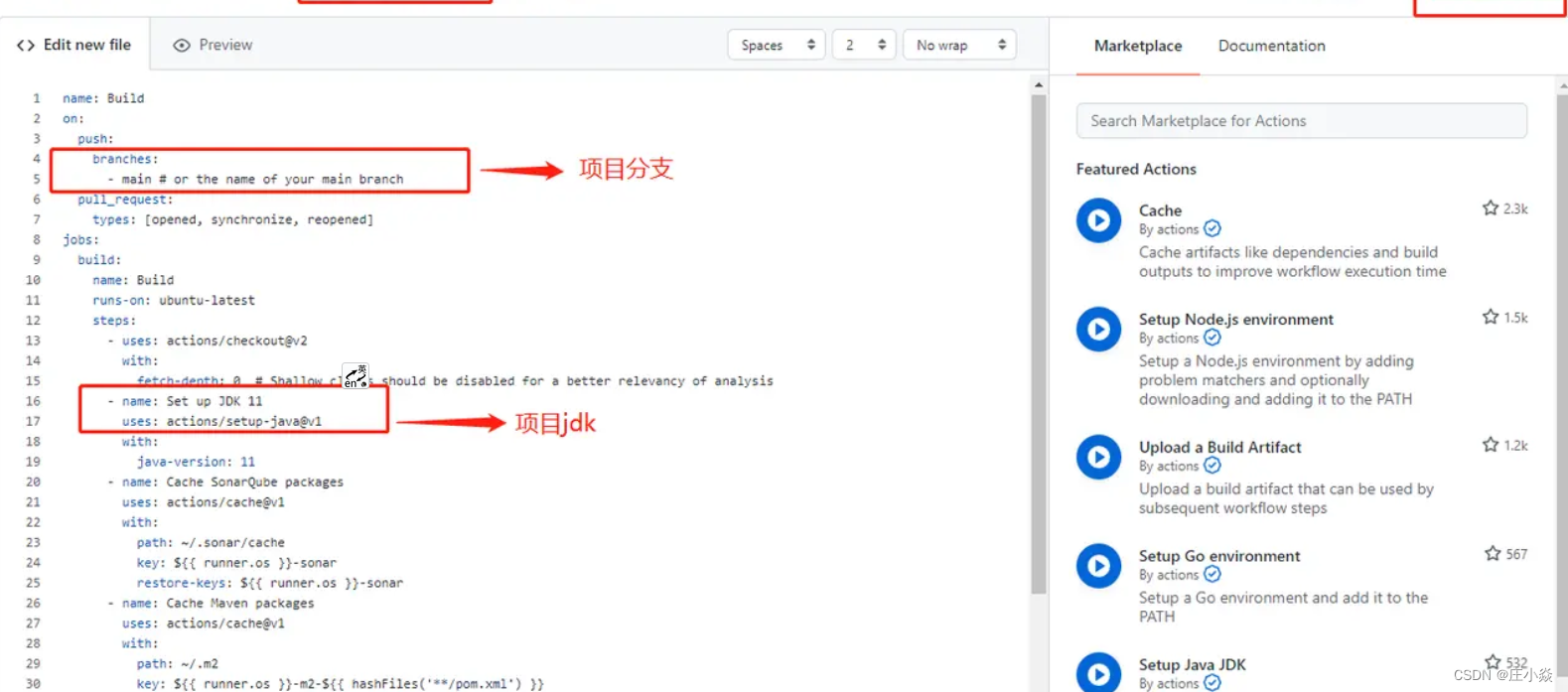Open the Setup Node.js environment action icon
The image size is (1568, 692).
point(1098,329)
